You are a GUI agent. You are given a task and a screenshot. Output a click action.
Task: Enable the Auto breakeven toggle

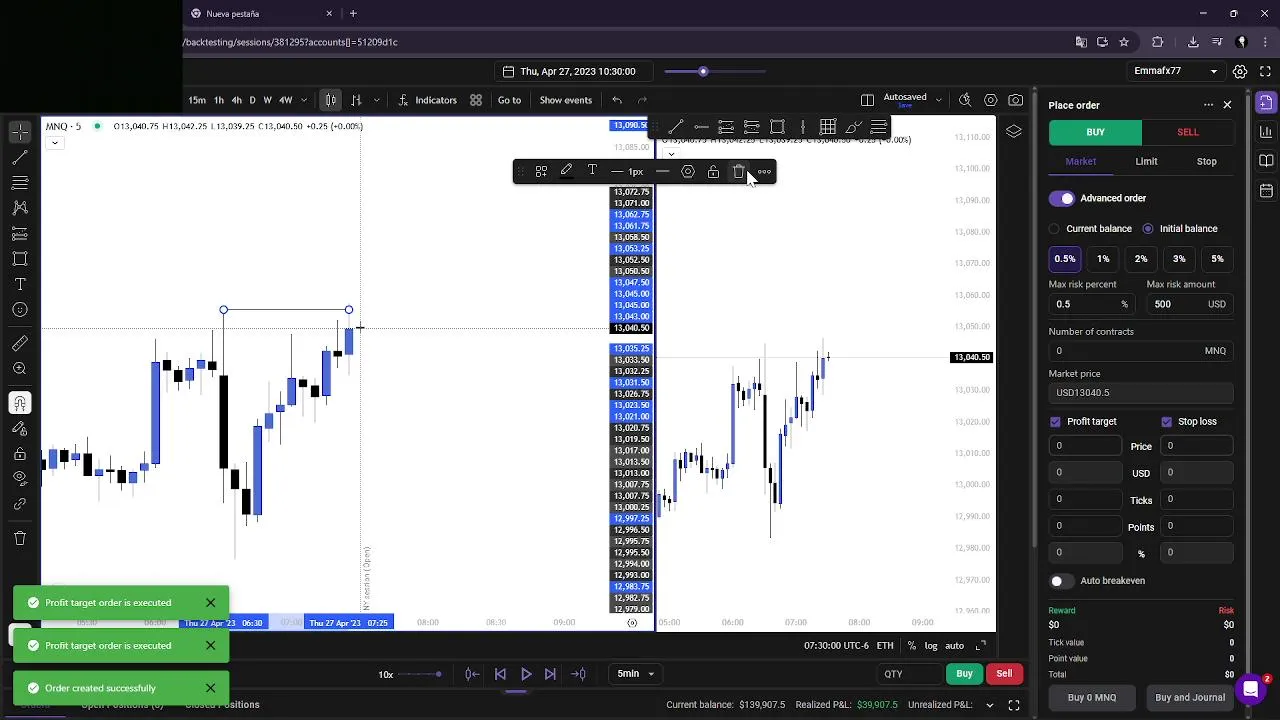pos(1060,581)
